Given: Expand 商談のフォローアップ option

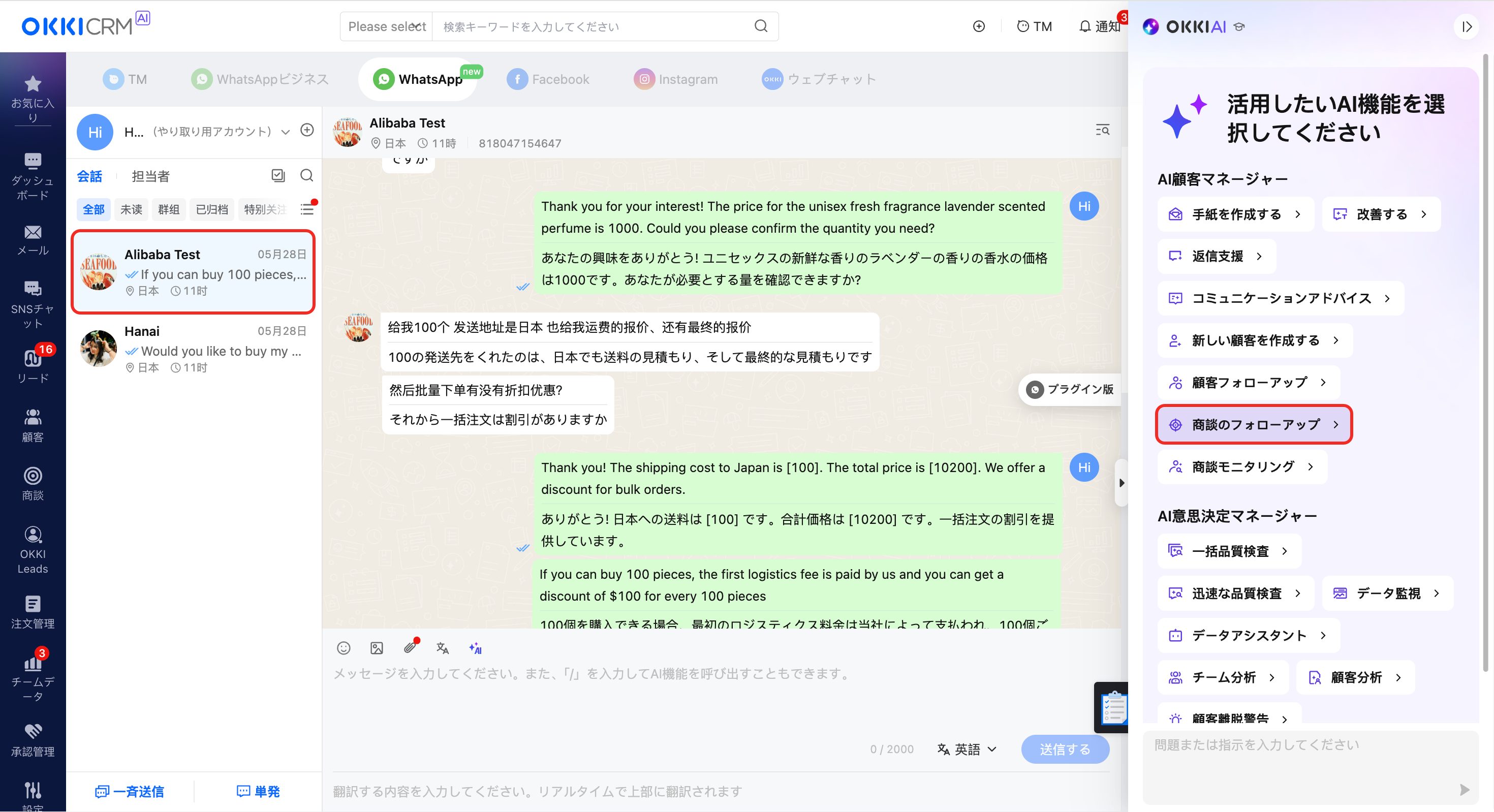Looking at the screenshot, I should coord(1255,425).
